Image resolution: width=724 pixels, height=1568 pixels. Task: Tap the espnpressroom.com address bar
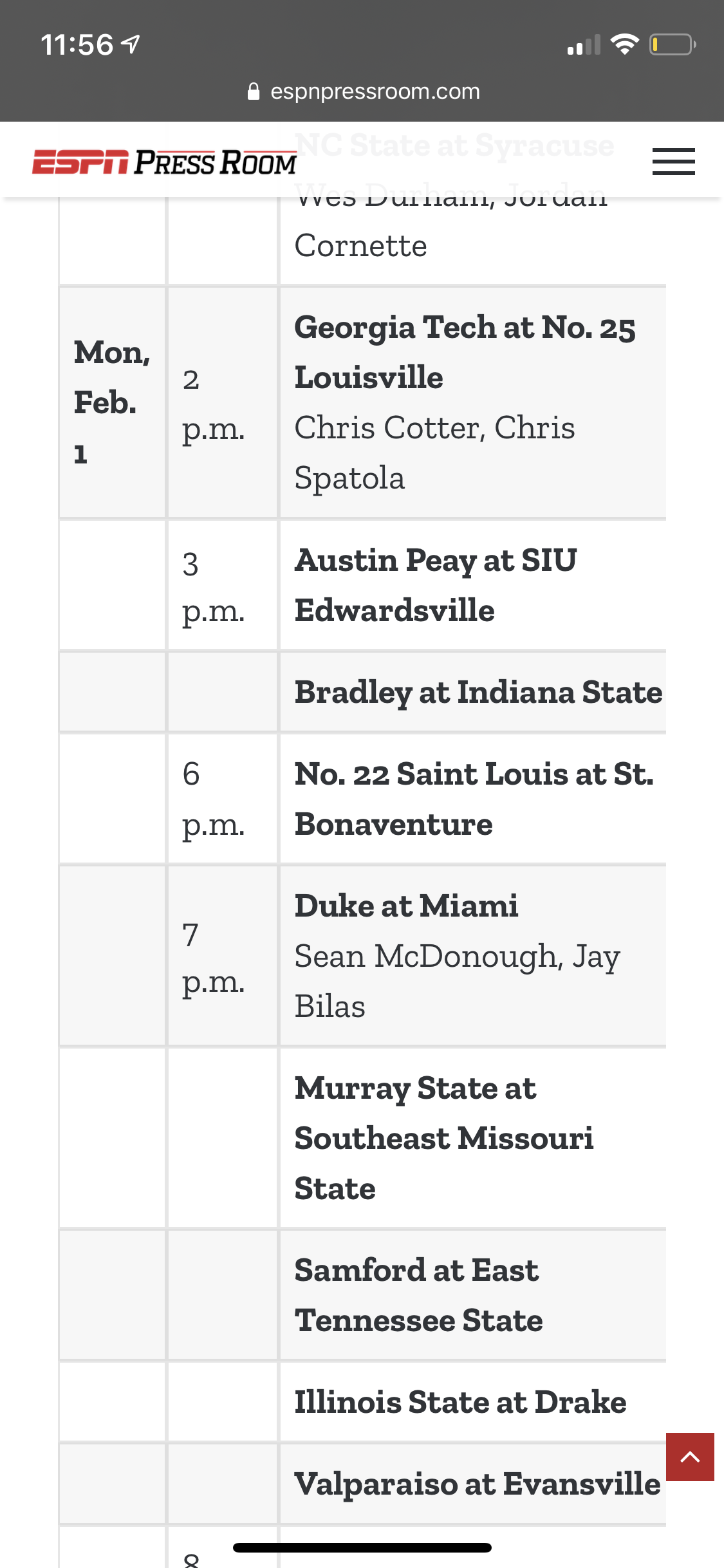364,91
